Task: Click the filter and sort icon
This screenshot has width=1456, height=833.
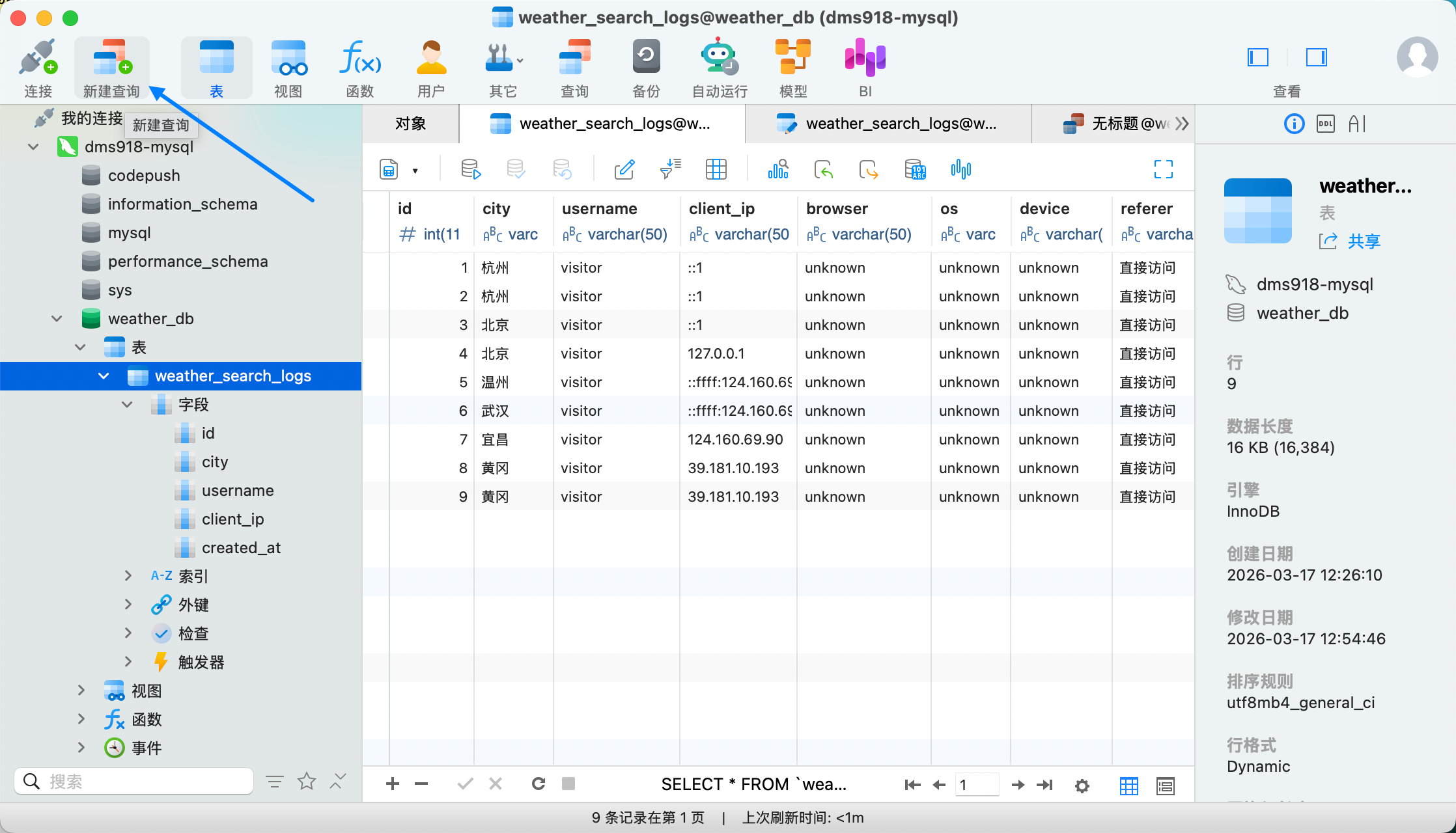Action: pos(670,169)
